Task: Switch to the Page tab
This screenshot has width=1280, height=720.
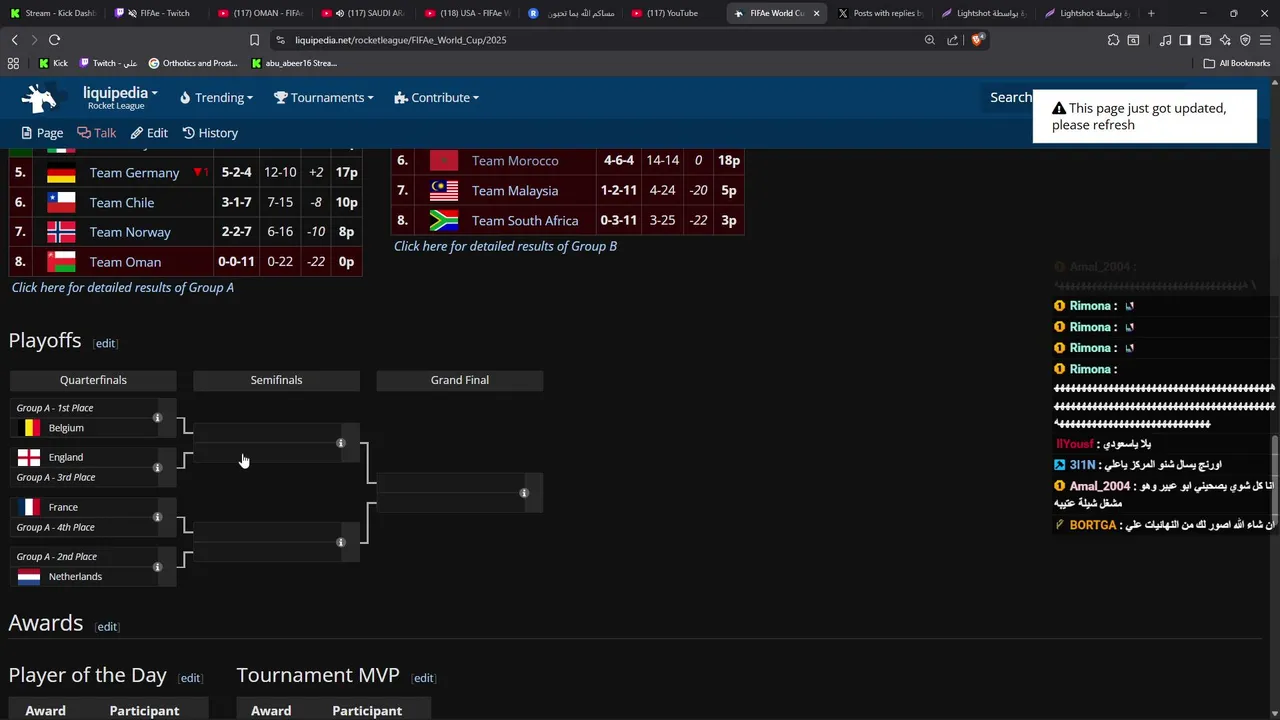Action: (42, 133)
